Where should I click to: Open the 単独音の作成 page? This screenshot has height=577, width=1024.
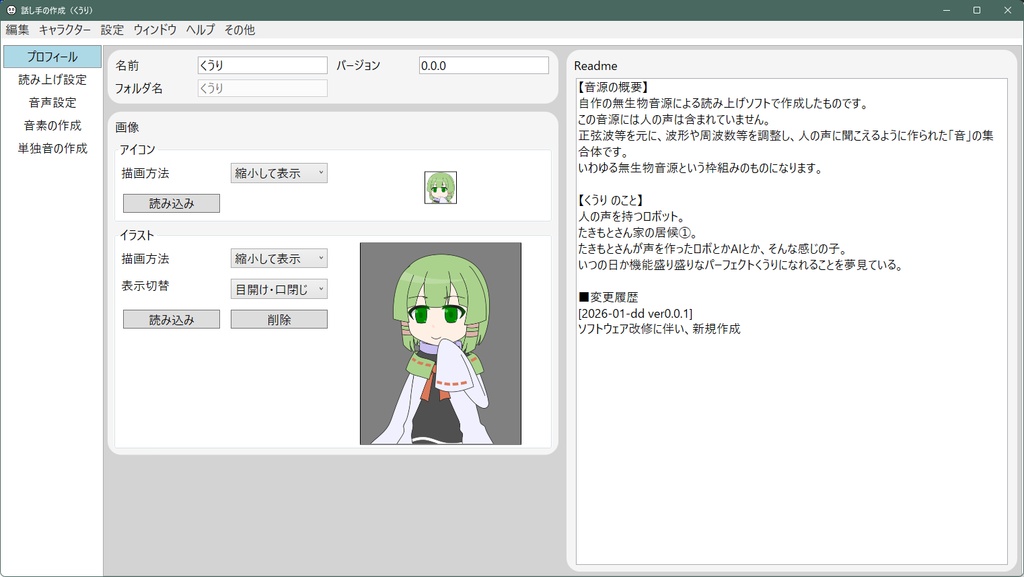pyautogui.click(x=51, y=148)
